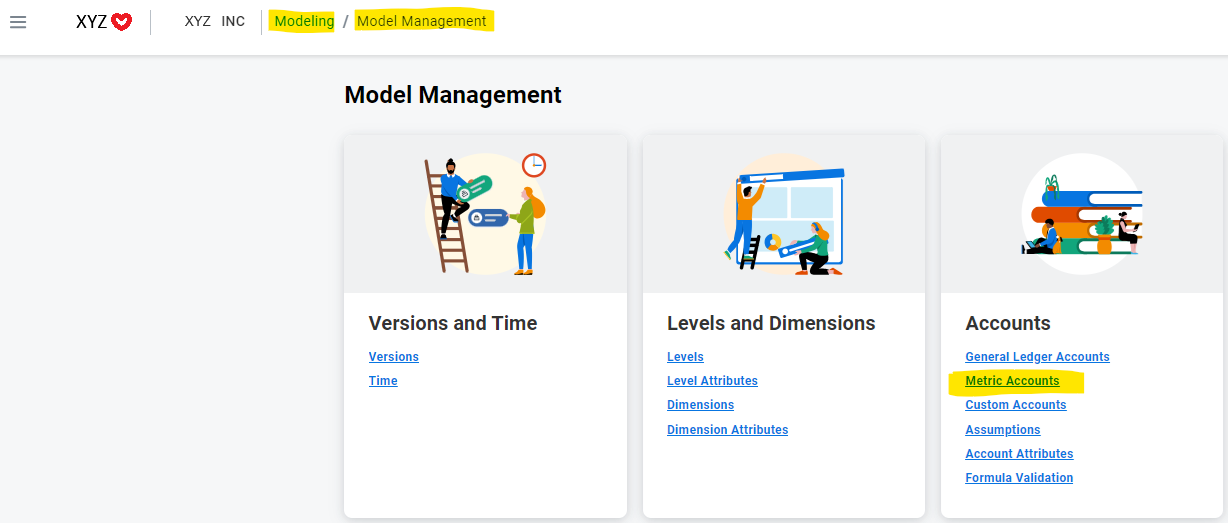The image size is (1228, 523).
Task: Select the Model Management breadcrumb
Action: pyautogui.click(x=422, y=21)
